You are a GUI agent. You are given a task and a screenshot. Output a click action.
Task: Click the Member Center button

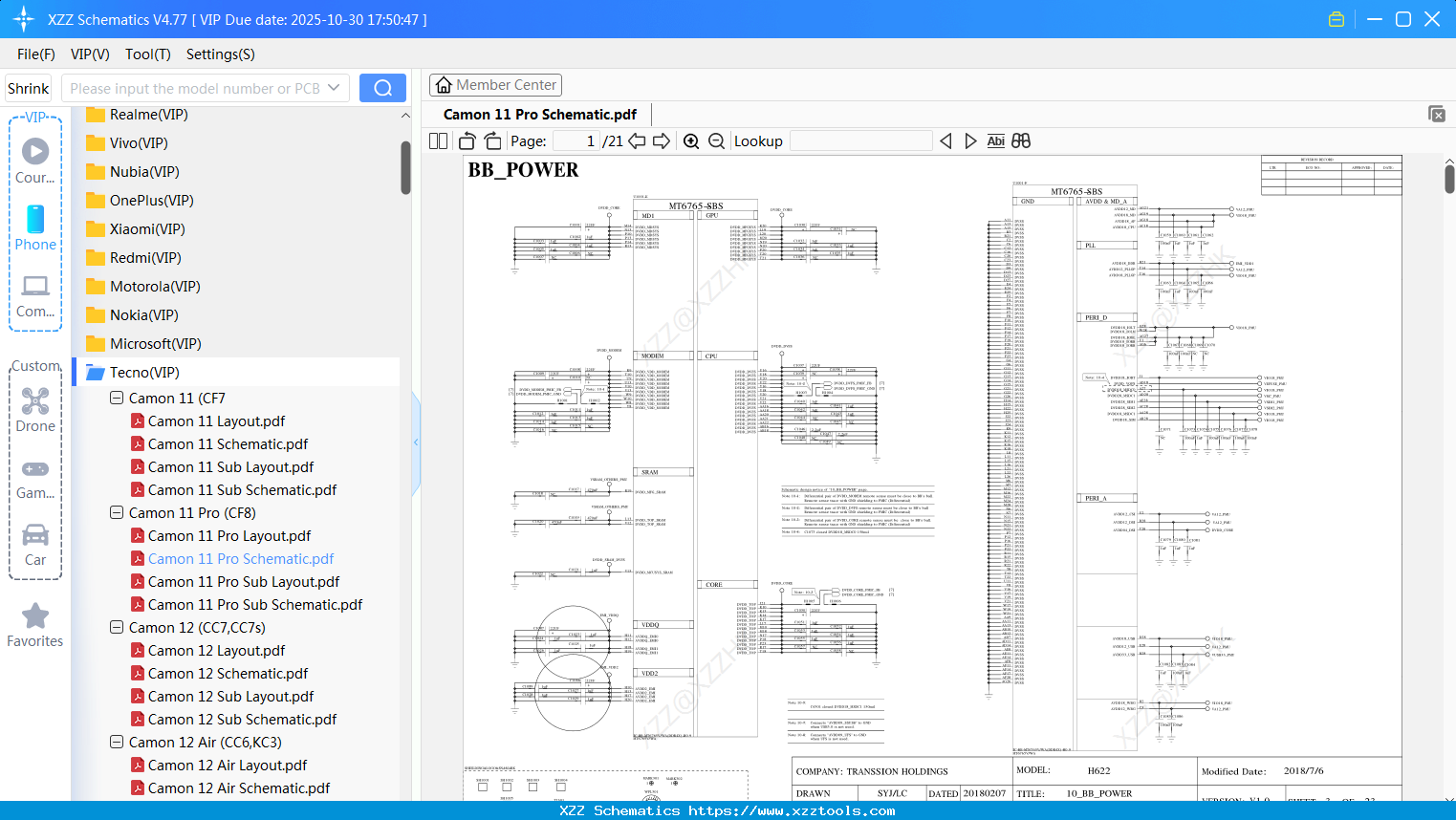click(495, 85)
